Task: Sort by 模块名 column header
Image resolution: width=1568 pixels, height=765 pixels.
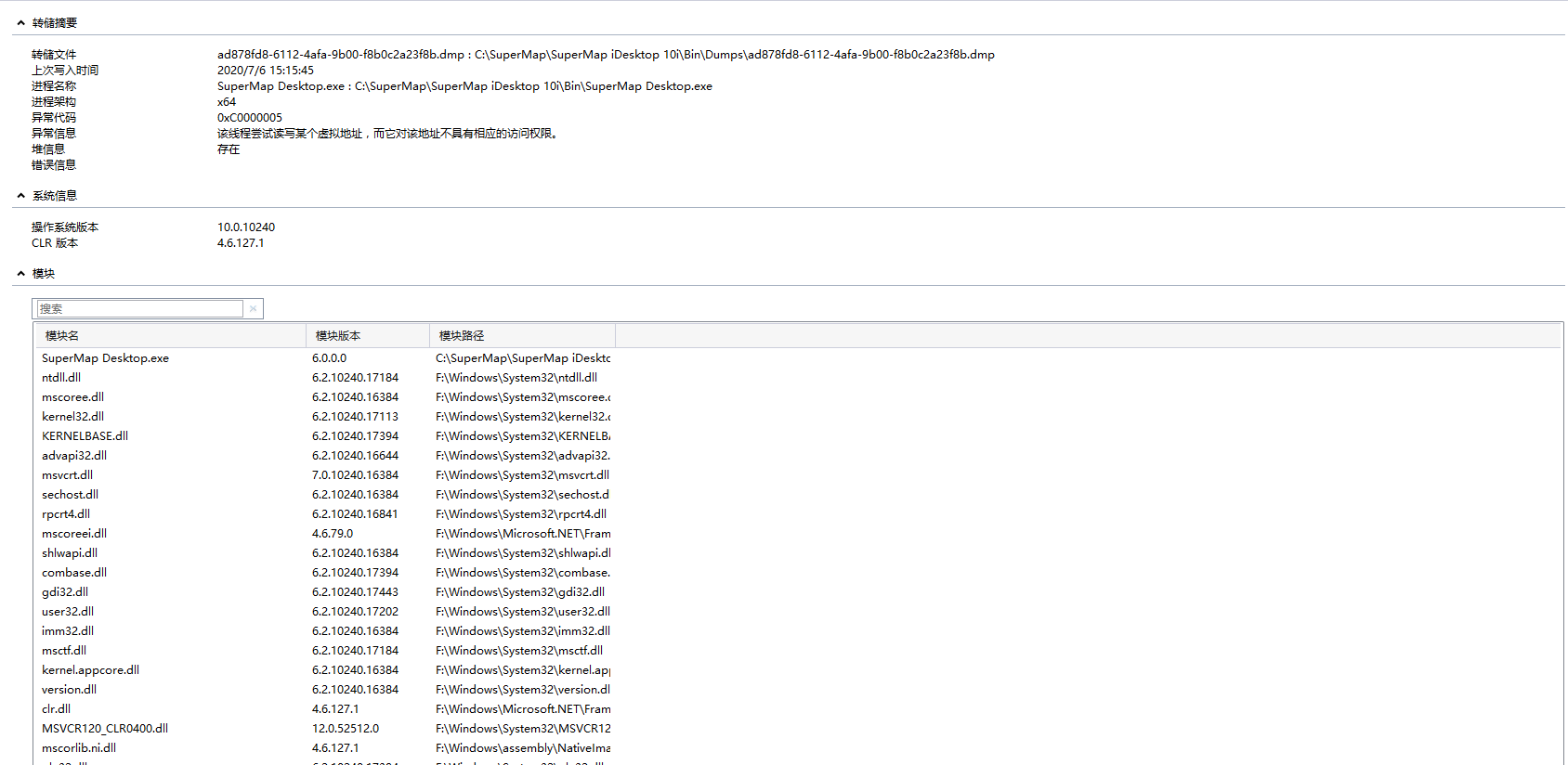Action: pos(171,336)
